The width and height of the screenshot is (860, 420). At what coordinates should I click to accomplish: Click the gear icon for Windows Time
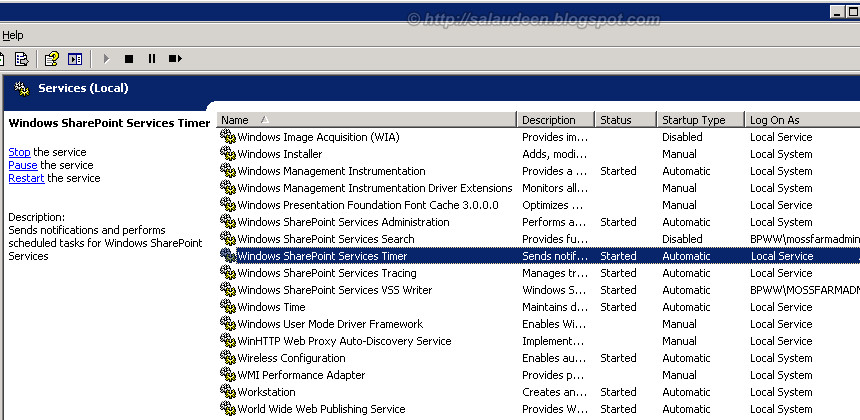[x=228, y=307]
